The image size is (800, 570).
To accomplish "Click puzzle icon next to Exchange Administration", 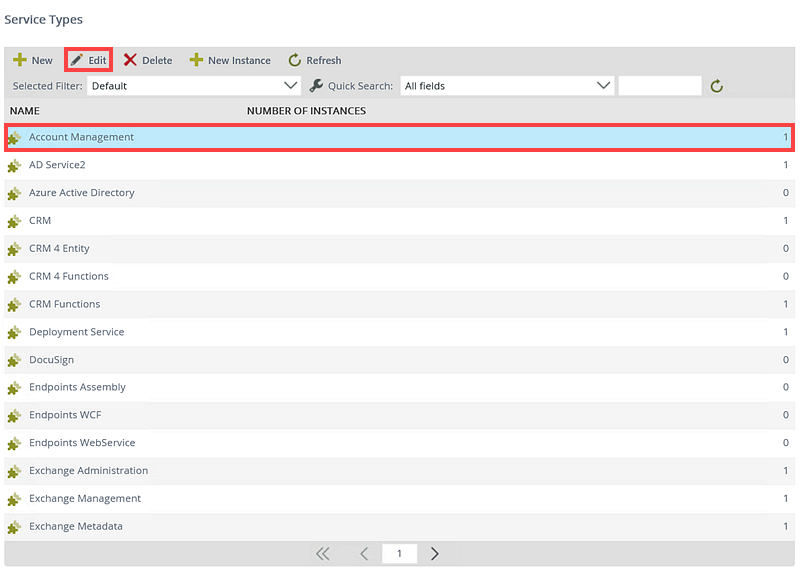I will pos(14,472).
